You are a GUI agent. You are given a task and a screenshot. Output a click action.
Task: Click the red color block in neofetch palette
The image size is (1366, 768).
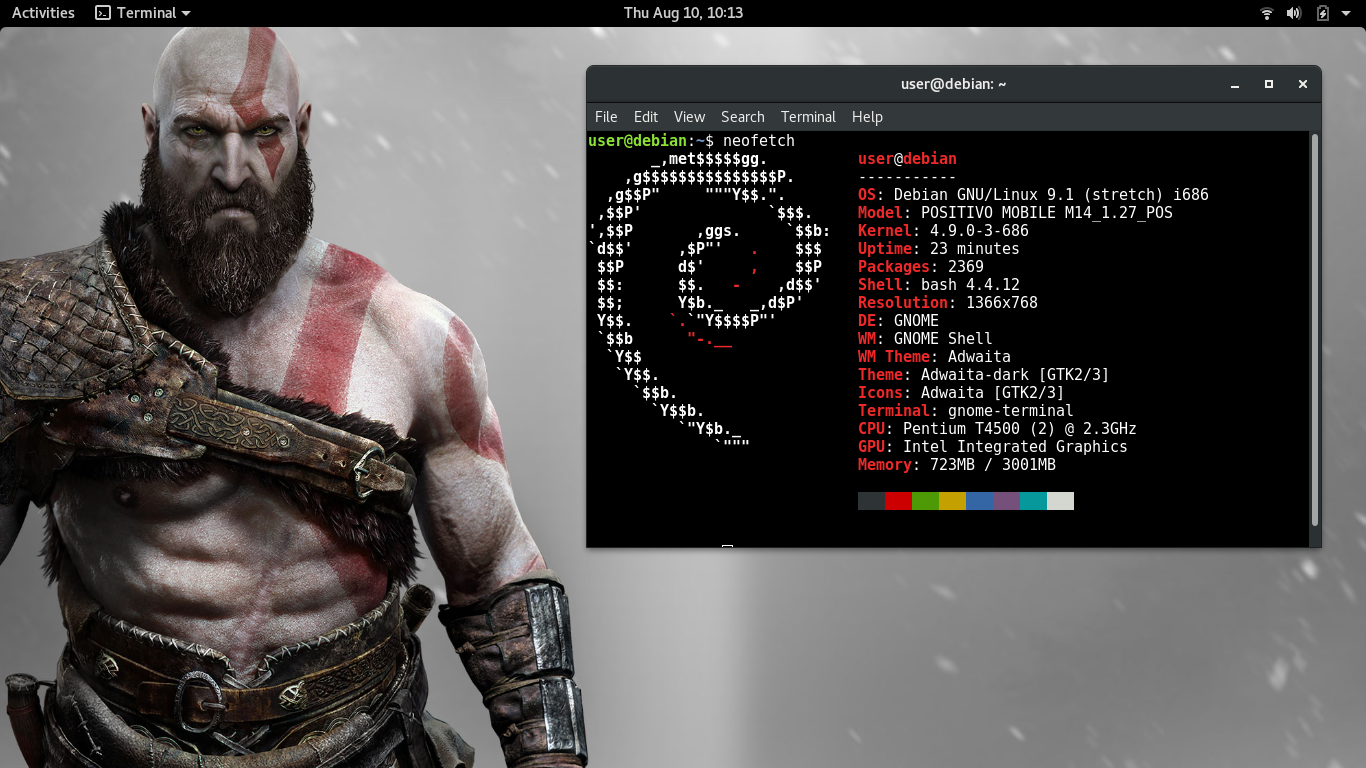[898, 501]
